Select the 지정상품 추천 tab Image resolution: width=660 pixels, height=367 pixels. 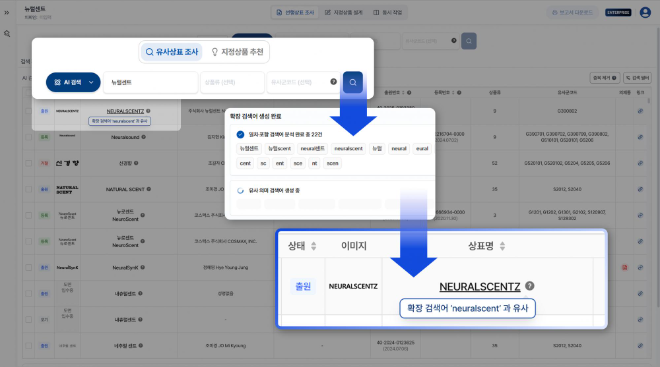(237, 52)
